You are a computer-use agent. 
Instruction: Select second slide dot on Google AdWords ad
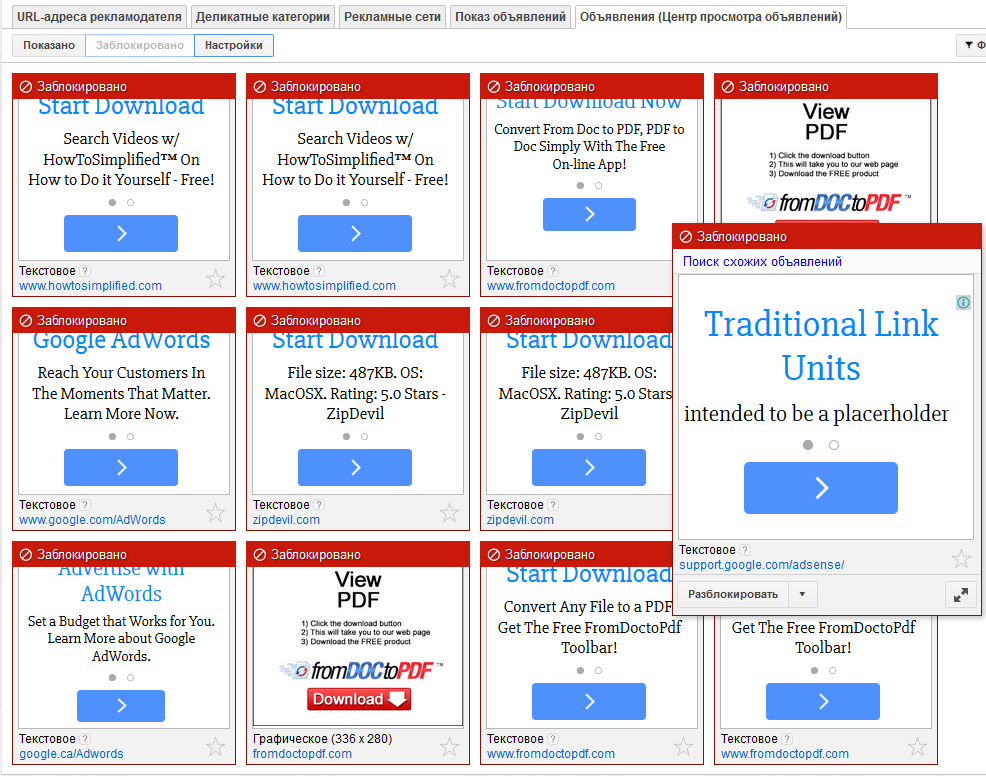click(x=130, y=436)
